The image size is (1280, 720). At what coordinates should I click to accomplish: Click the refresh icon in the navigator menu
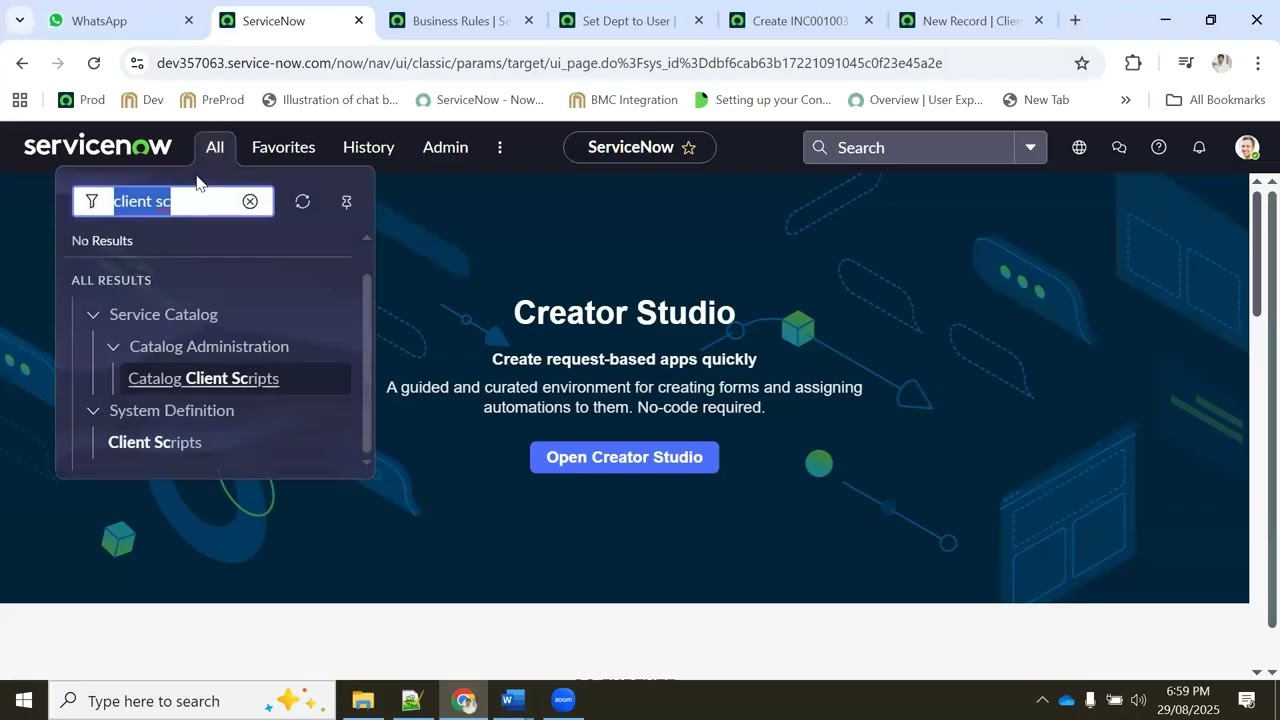pyautogui.click(x=303, y=202)
